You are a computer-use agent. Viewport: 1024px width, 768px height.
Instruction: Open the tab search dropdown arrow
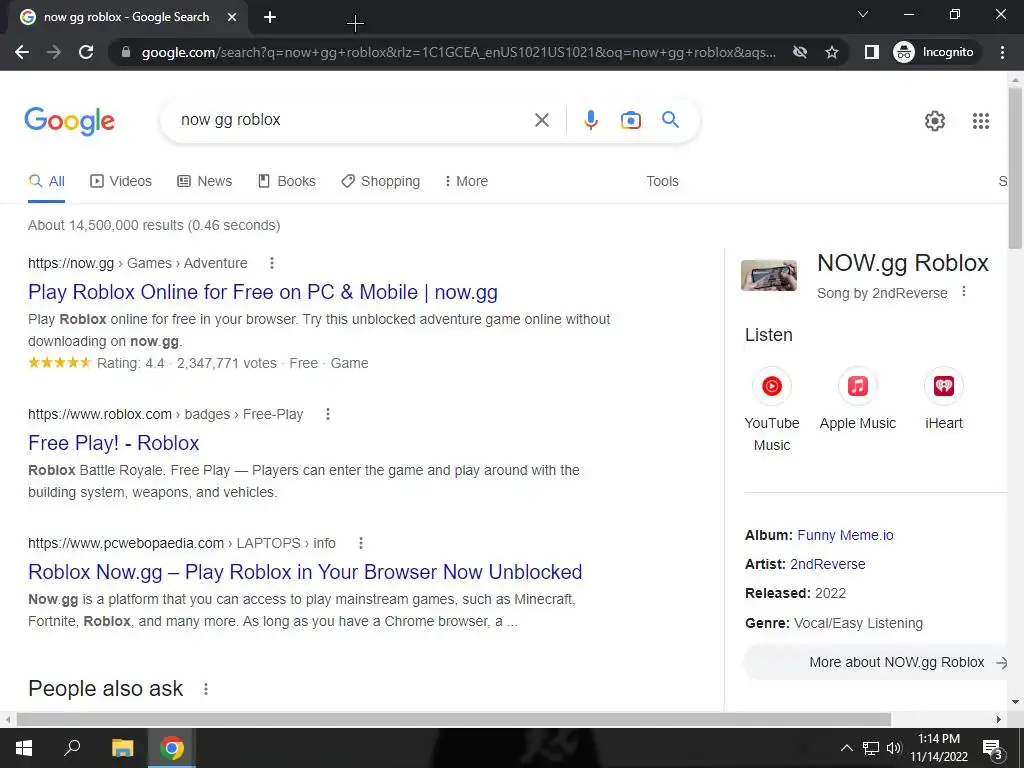pos(863,14)
